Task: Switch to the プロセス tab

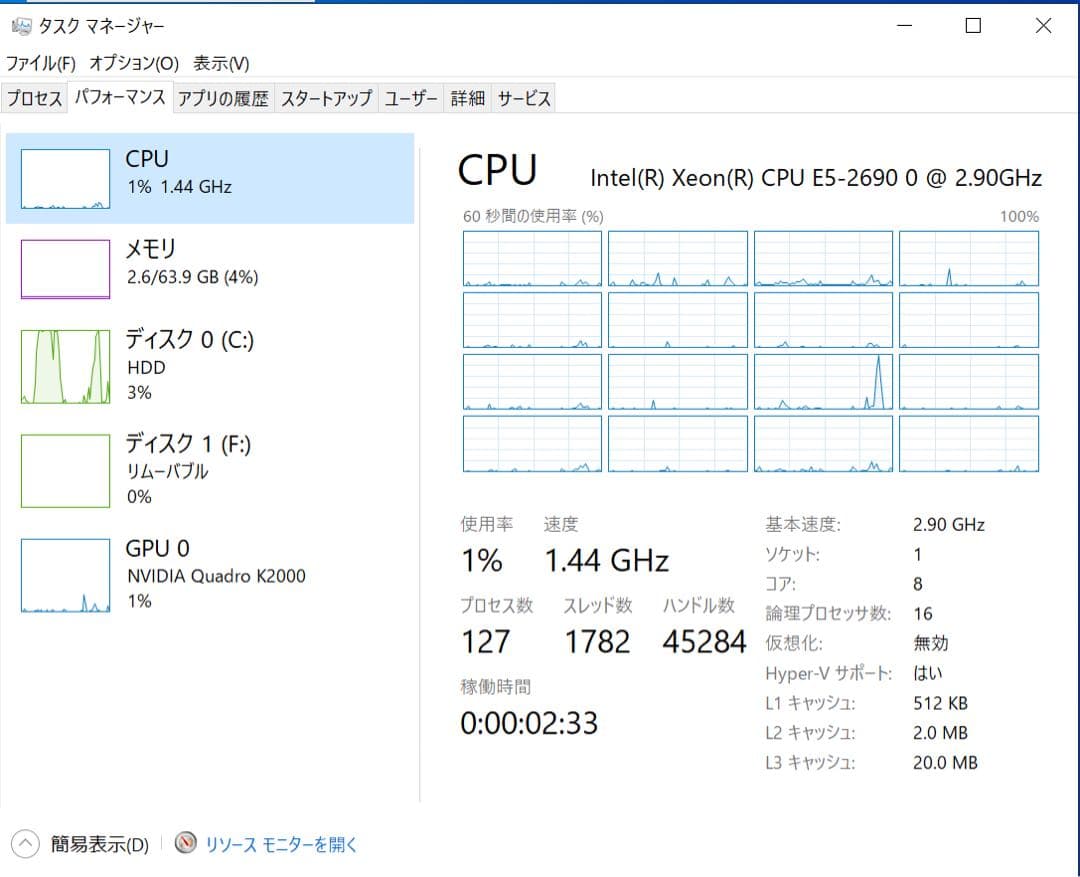Action: click(35, 97)
